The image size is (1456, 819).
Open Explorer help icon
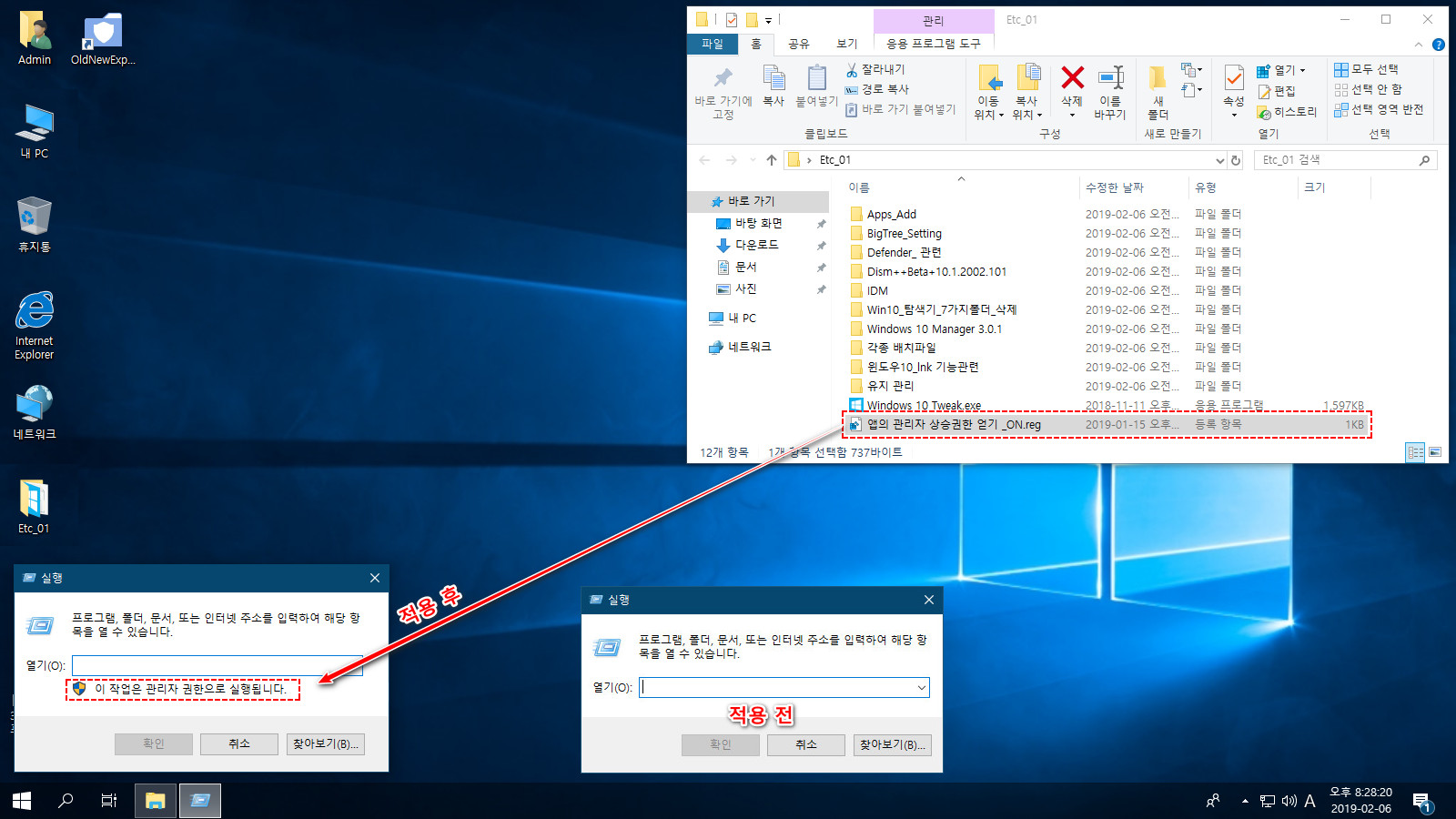click(1439, 45)
